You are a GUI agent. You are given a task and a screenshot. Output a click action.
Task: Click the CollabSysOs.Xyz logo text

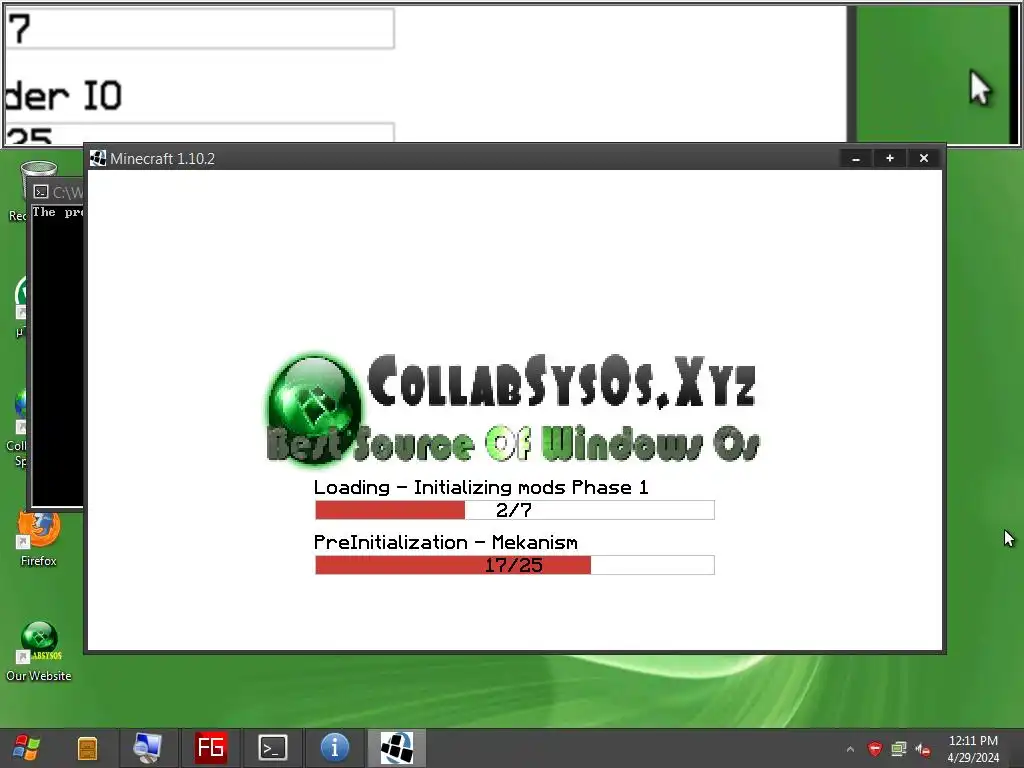point(562,381)
